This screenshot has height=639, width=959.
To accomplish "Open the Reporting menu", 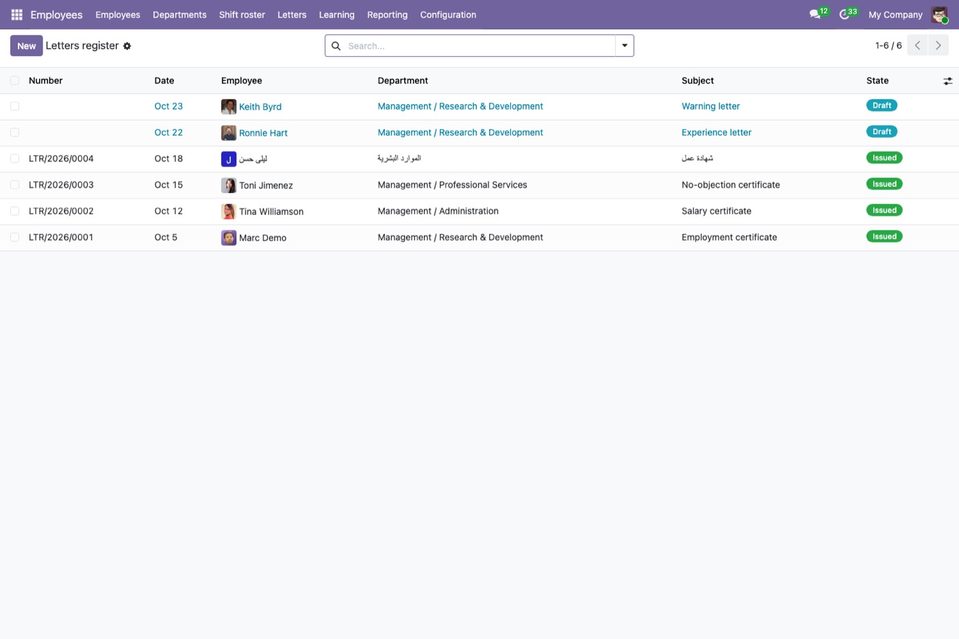I will coord(387,15).
